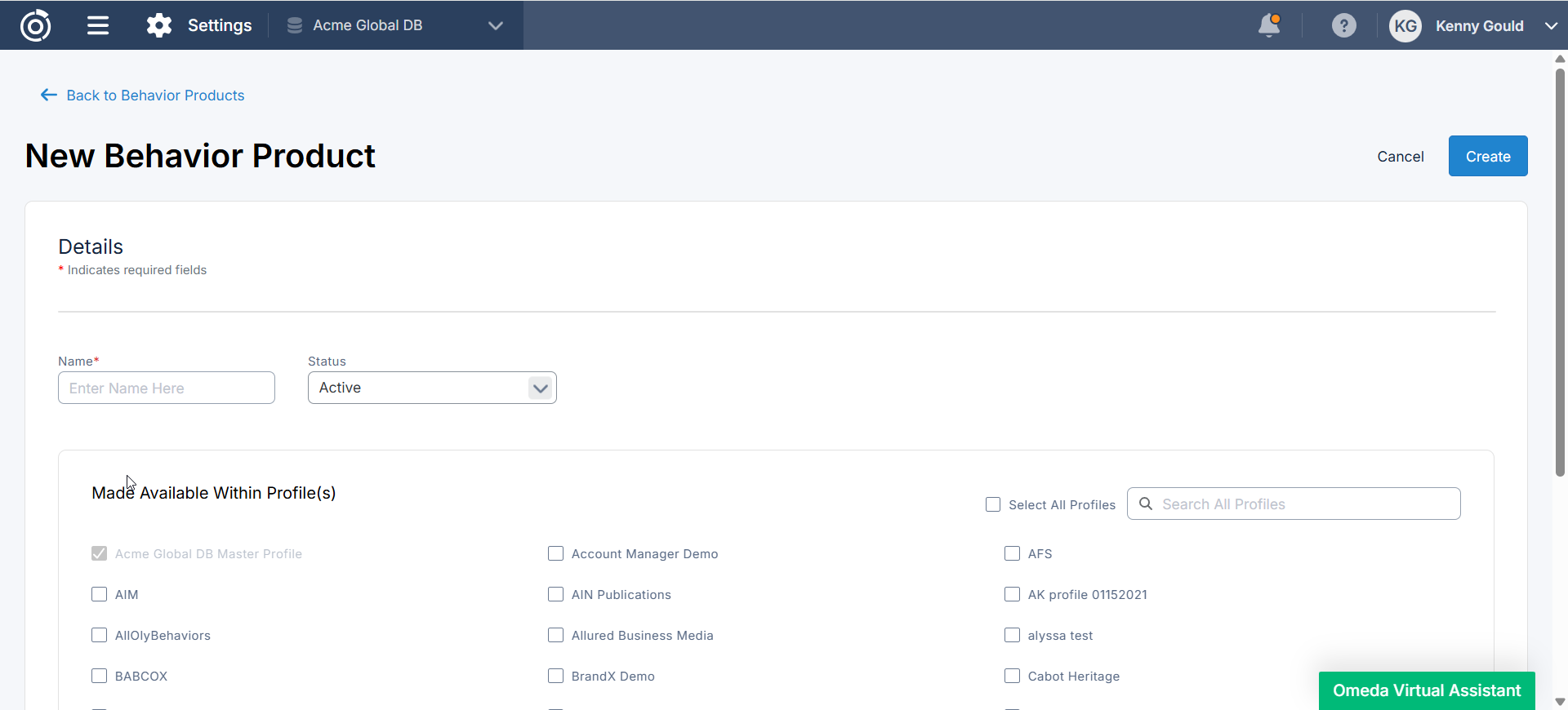The image size is (1568, 710).
Task: Check the Select All Profiles checkbox
Action: coord(993,504)
